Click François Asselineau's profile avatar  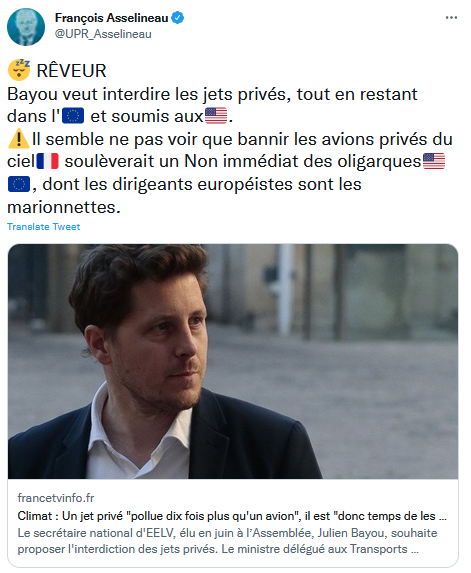click(26, 27)
